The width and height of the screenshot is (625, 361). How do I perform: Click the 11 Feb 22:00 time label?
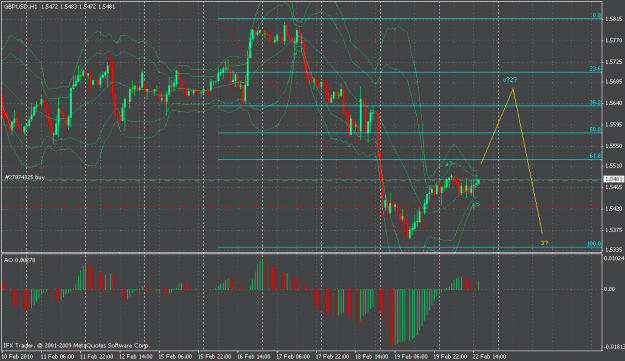coord(96,356)
